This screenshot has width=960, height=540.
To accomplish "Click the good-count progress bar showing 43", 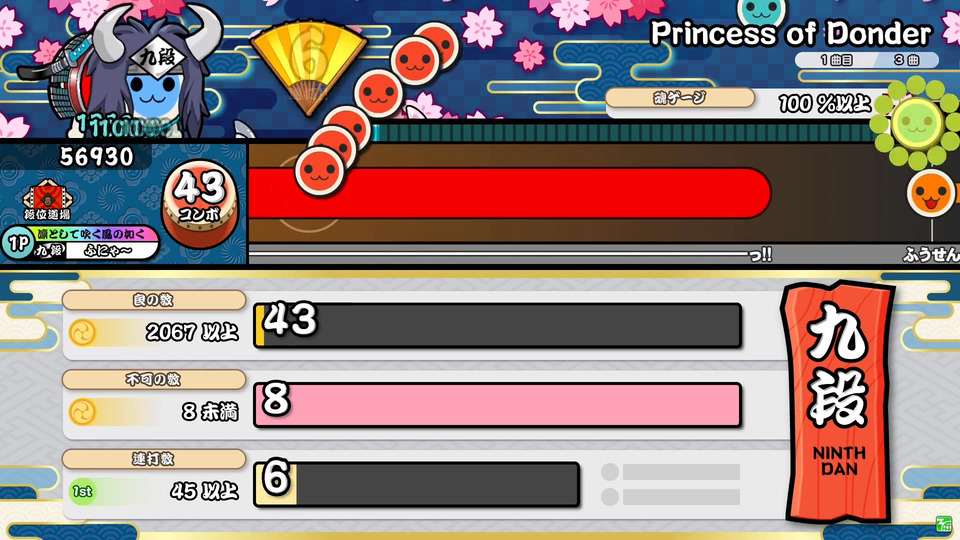I will (497, 325).
